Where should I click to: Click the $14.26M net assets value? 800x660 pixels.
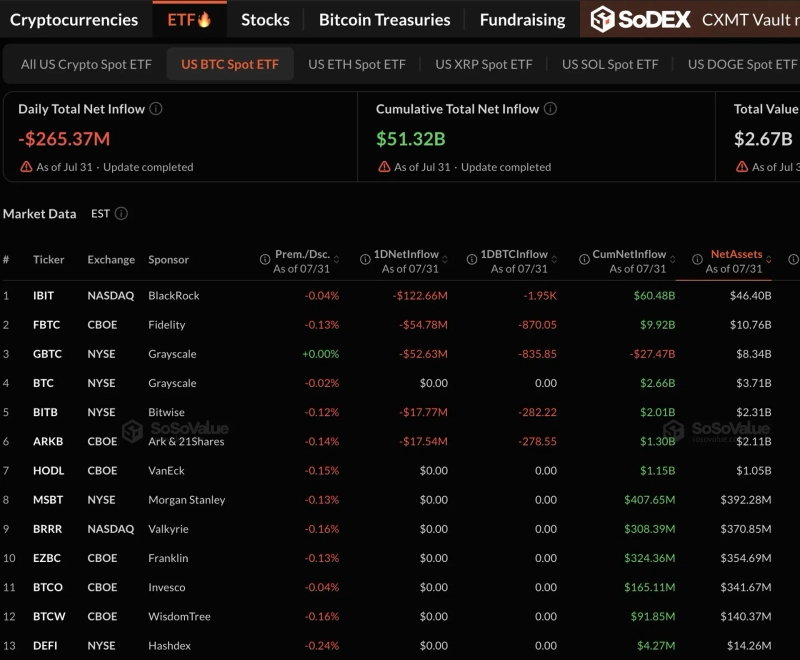(749, 645)
